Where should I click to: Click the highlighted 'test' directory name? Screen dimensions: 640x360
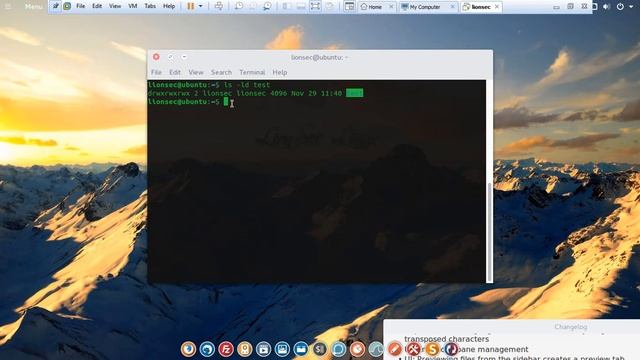[354, 93]
